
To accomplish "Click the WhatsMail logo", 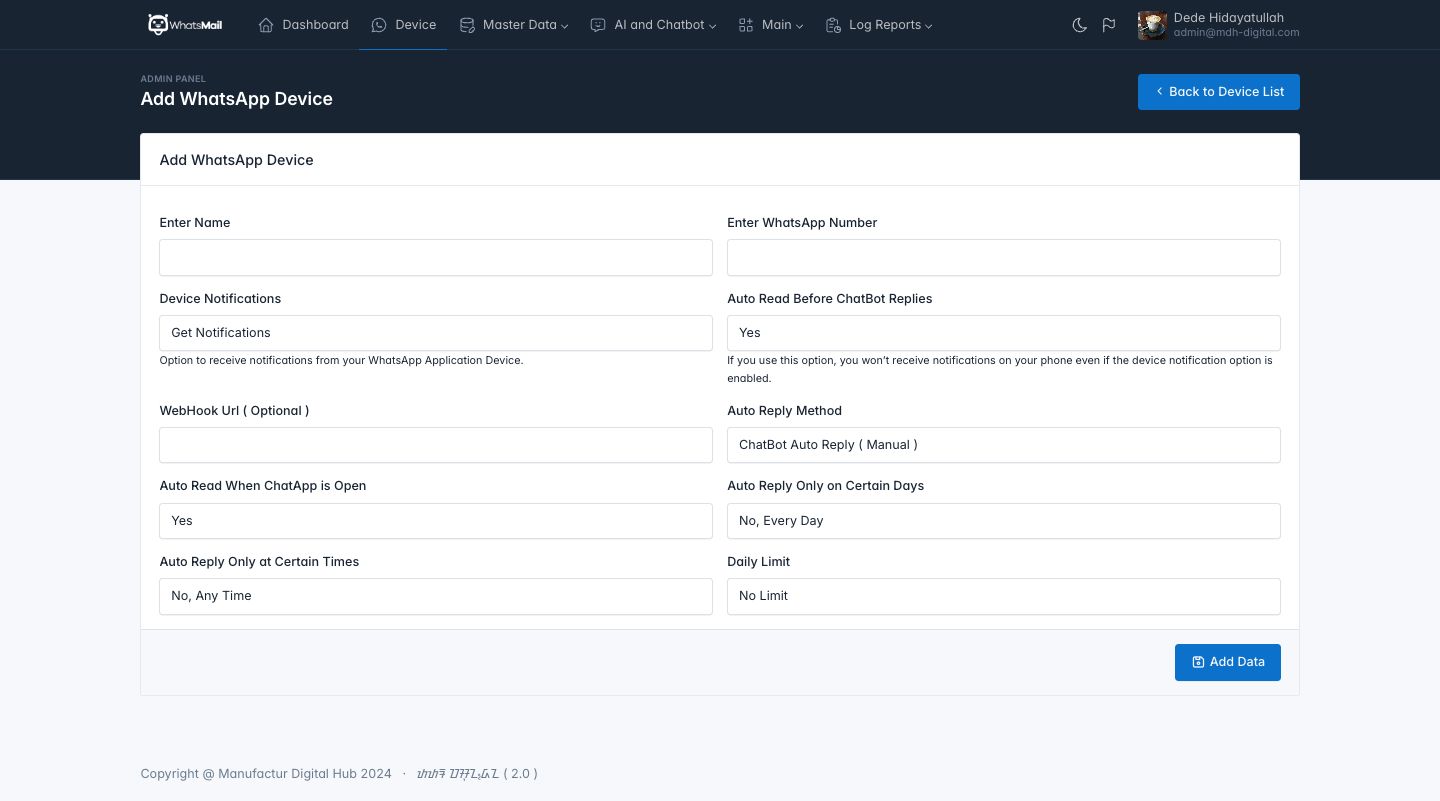I will [185, 25].
